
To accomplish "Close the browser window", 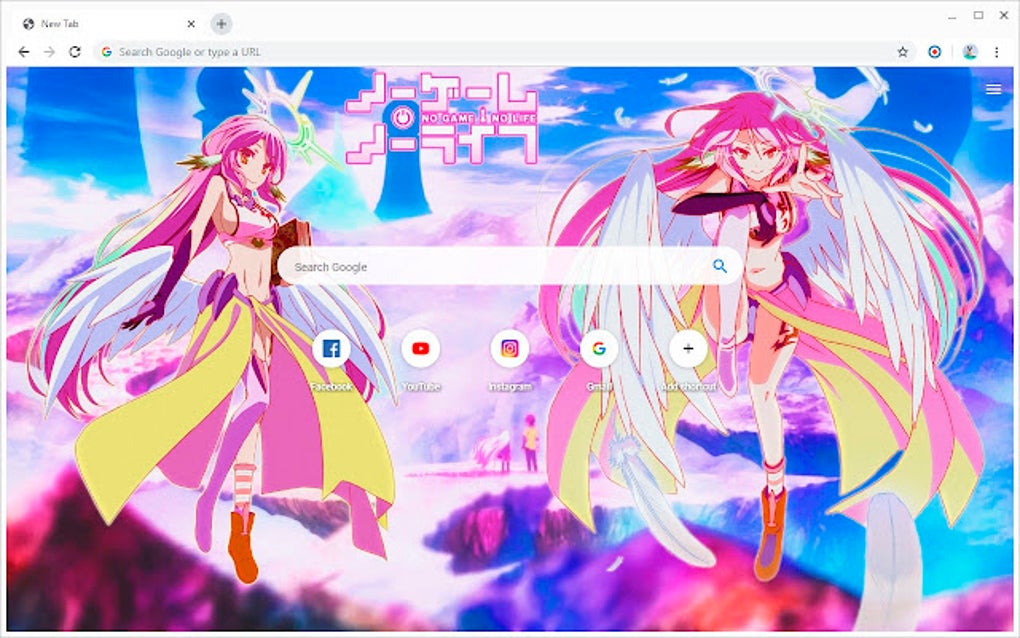I will tap(1004, 15).
